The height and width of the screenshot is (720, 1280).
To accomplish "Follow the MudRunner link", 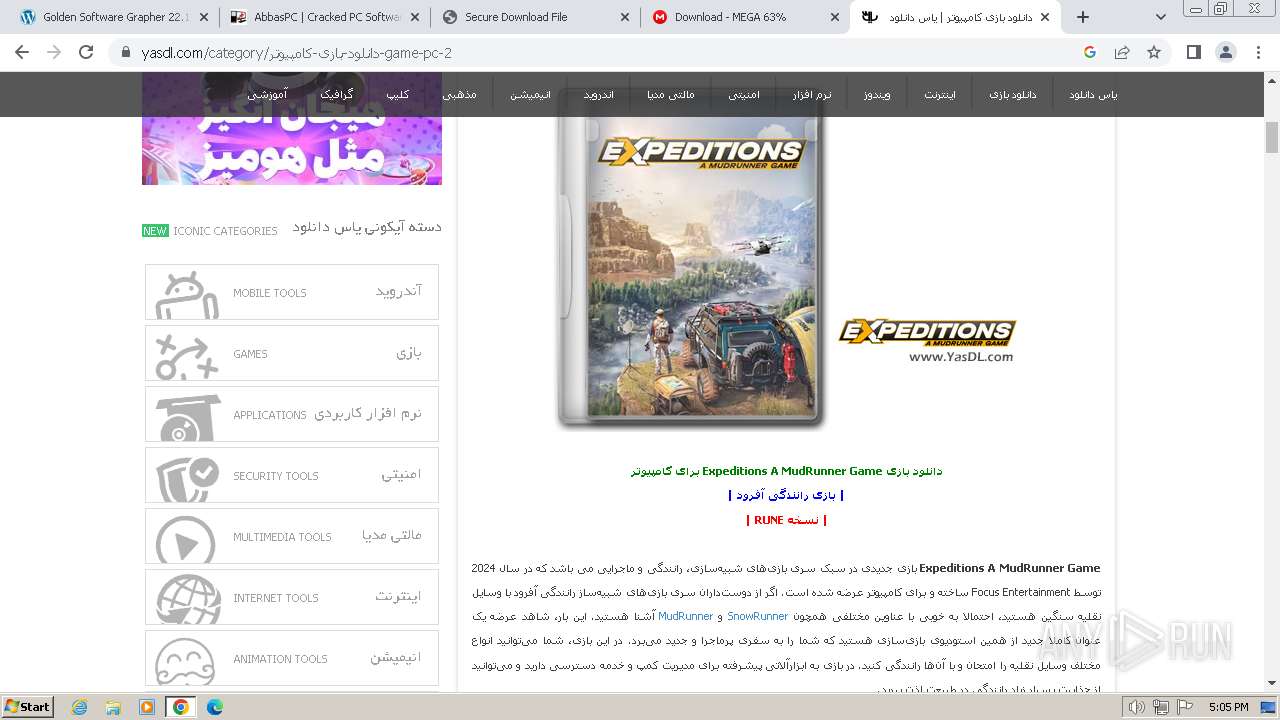I will (685, 616).
